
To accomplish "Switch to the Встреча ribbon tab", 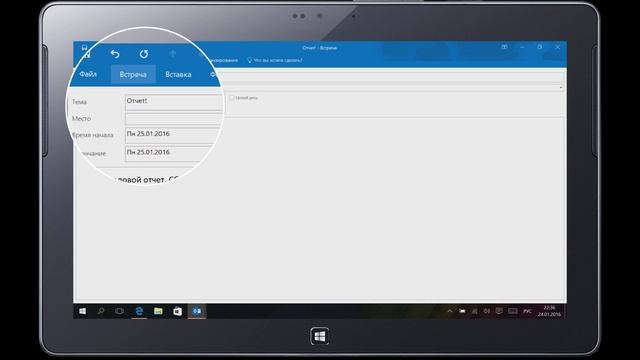I will [x=133, y=75].
